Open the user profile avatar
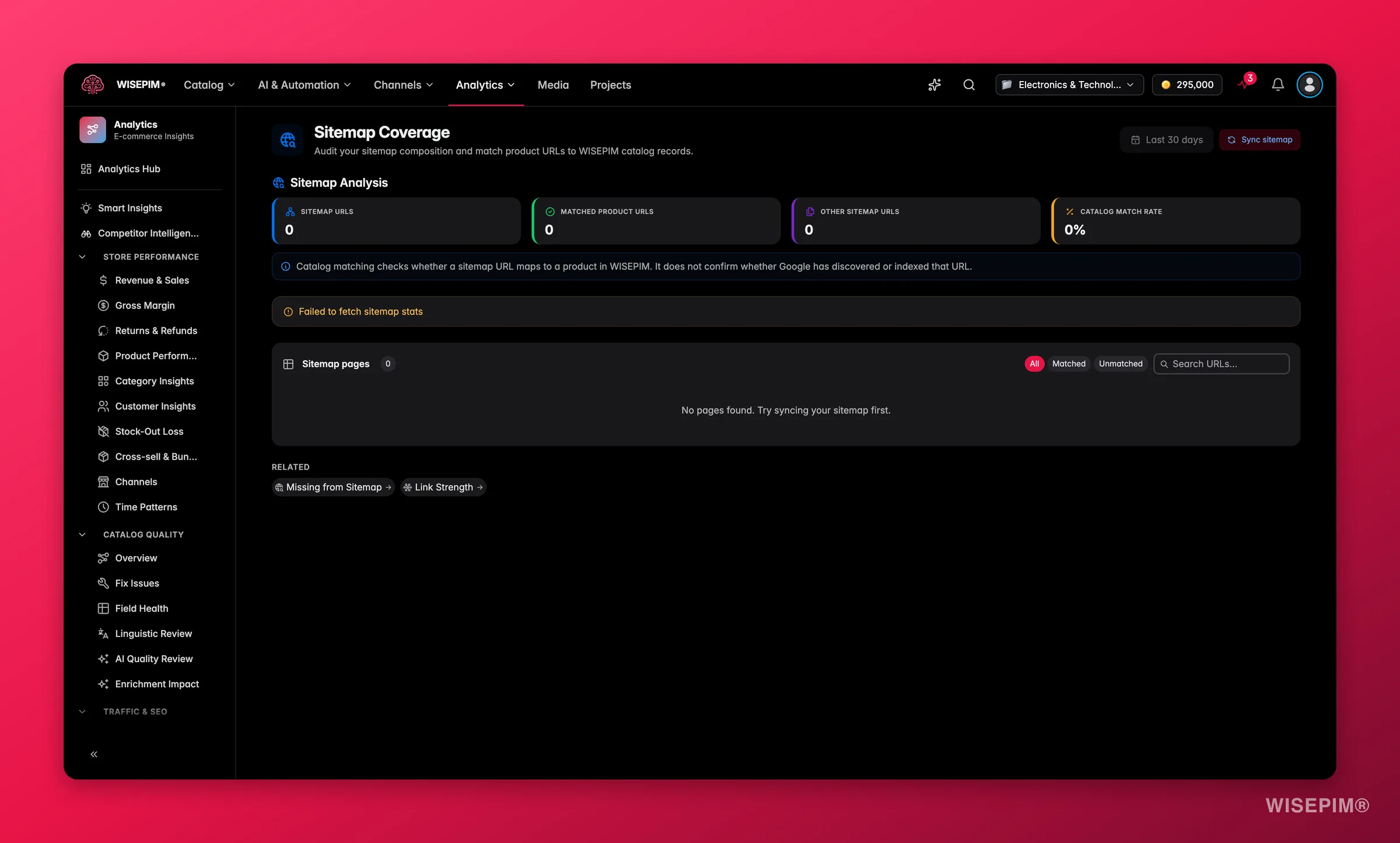This screenshot has width=1400, height=843. point(1310,85)
